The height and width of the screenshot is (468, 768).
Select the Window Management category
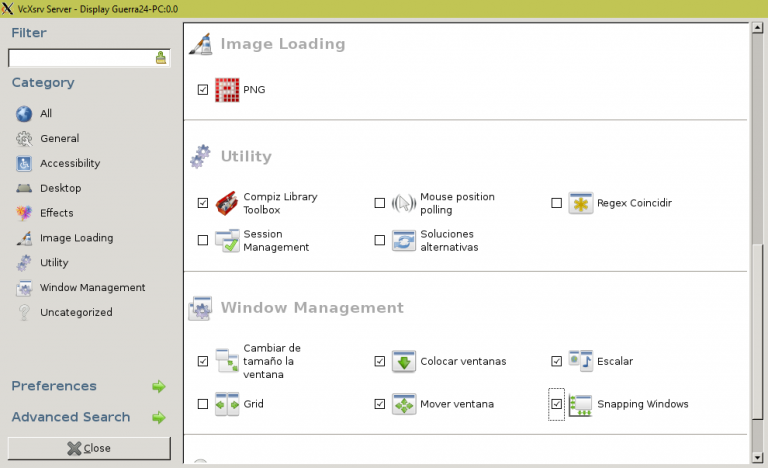click(92, 288)
